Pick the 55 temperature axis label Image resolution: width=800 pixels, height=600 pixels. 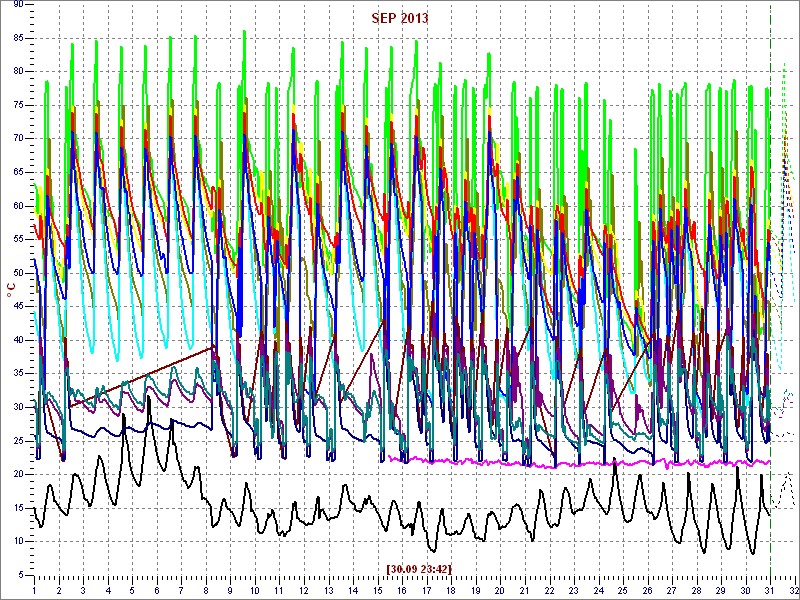[18, 239]
